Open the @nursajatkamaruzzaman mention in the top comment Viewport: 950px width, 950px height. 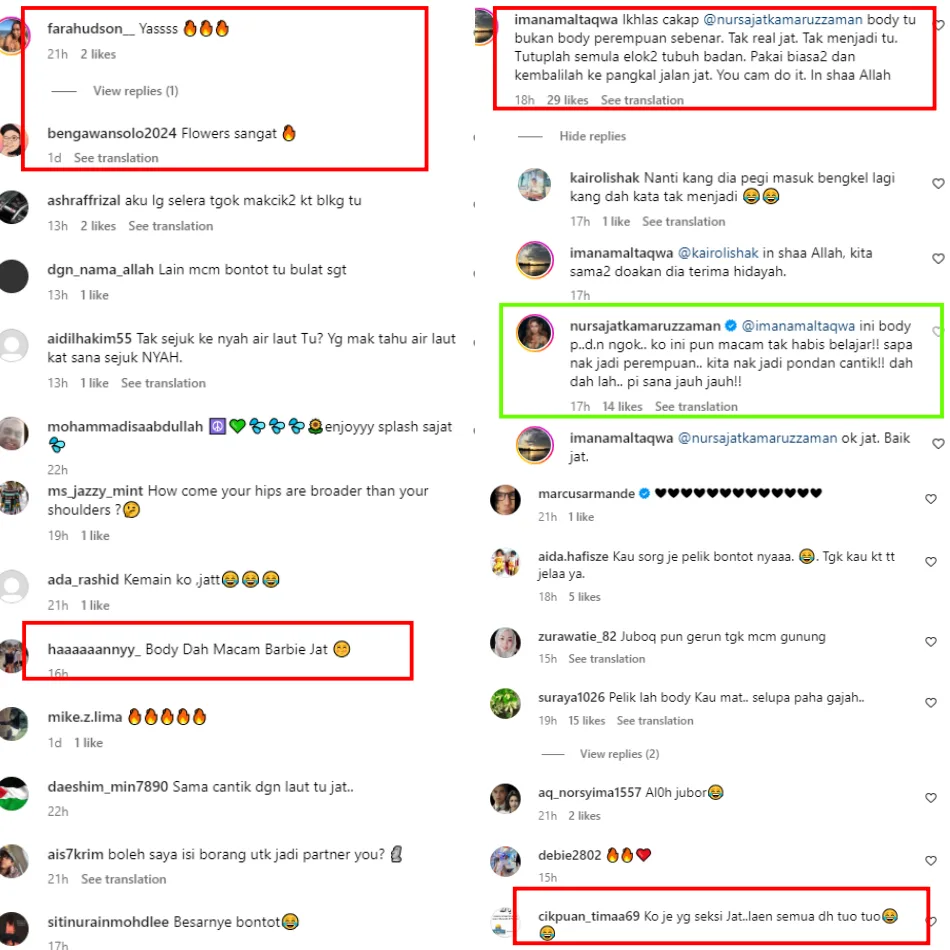click(x=782, y=19)
